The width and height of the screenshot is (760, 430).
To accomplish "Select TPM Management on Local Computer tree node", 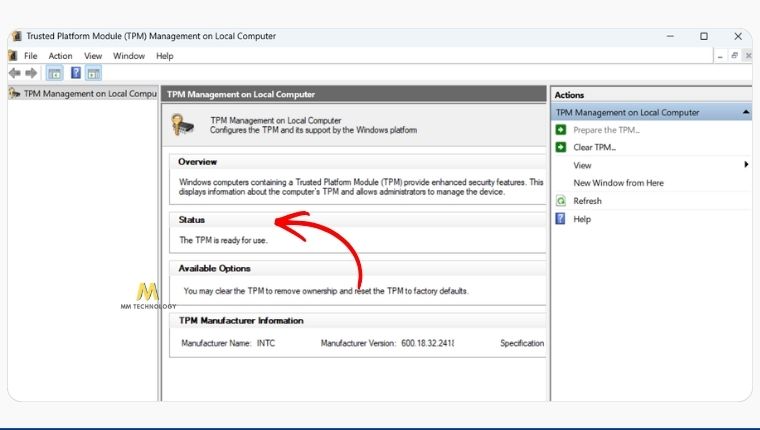I will tap(90, 93).
